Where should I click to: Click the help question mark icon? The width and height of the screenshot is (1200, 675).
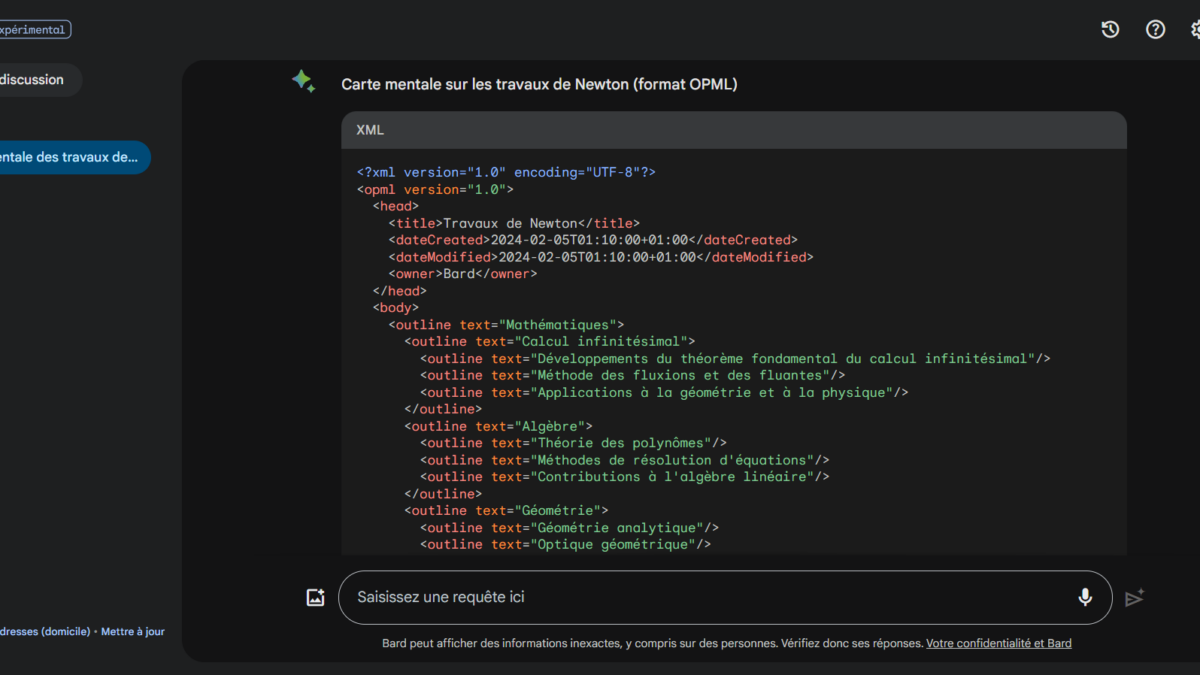coord(1155,30)
